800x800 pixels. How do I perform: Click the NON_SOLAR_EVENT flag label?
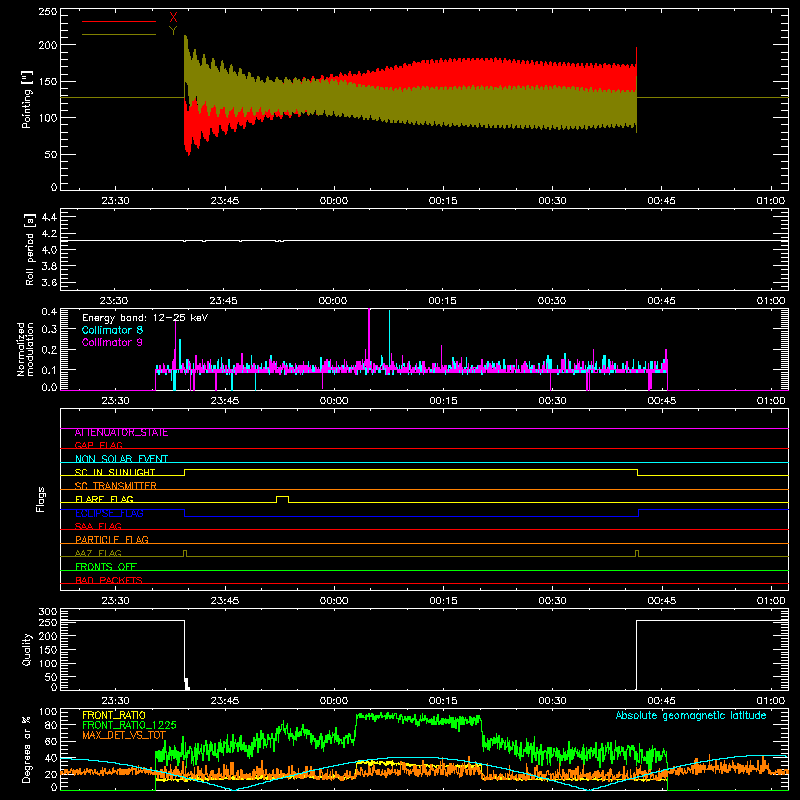[121, 459]
